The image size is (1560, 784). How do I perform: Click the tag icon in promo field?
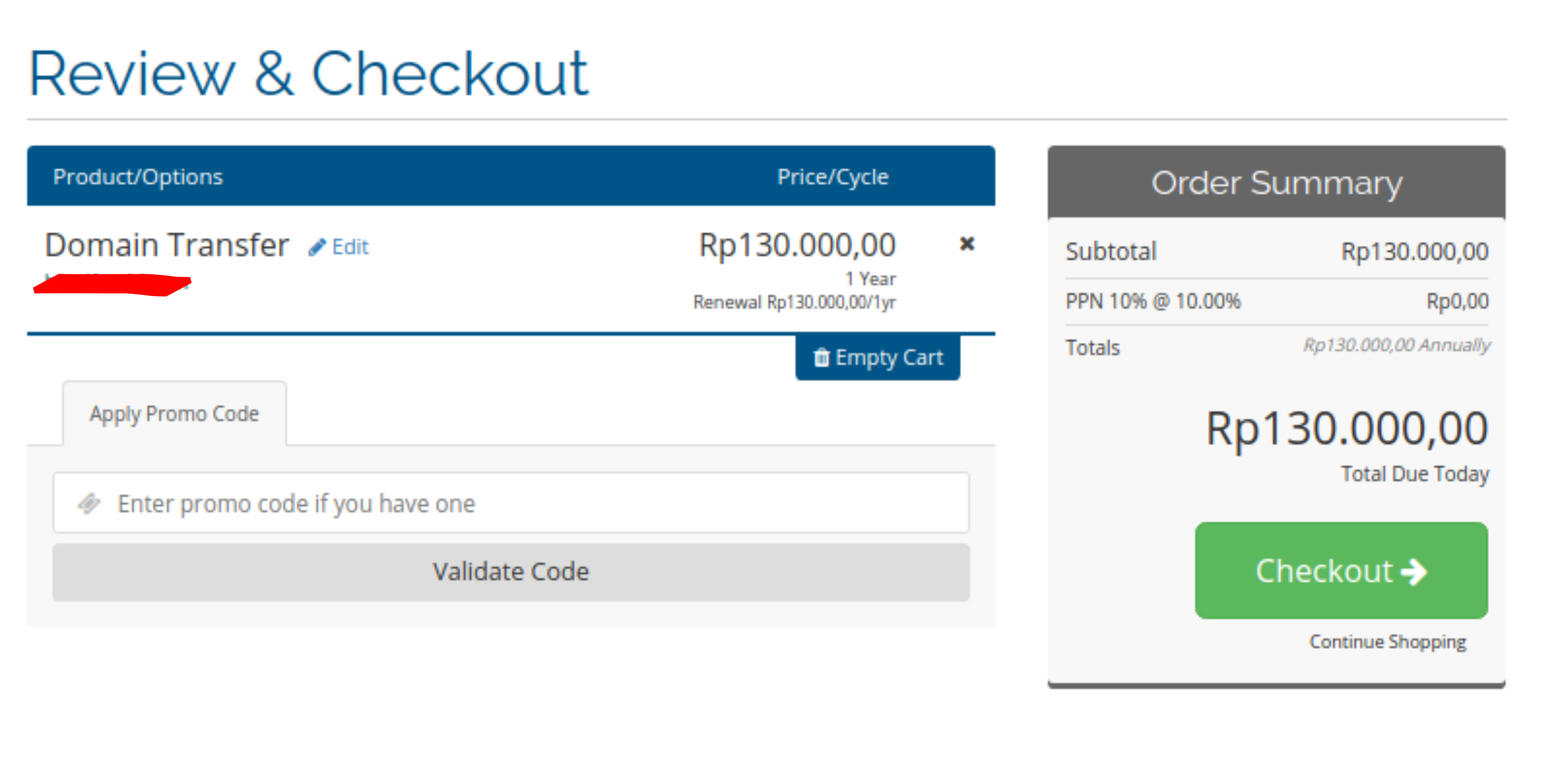89,503
